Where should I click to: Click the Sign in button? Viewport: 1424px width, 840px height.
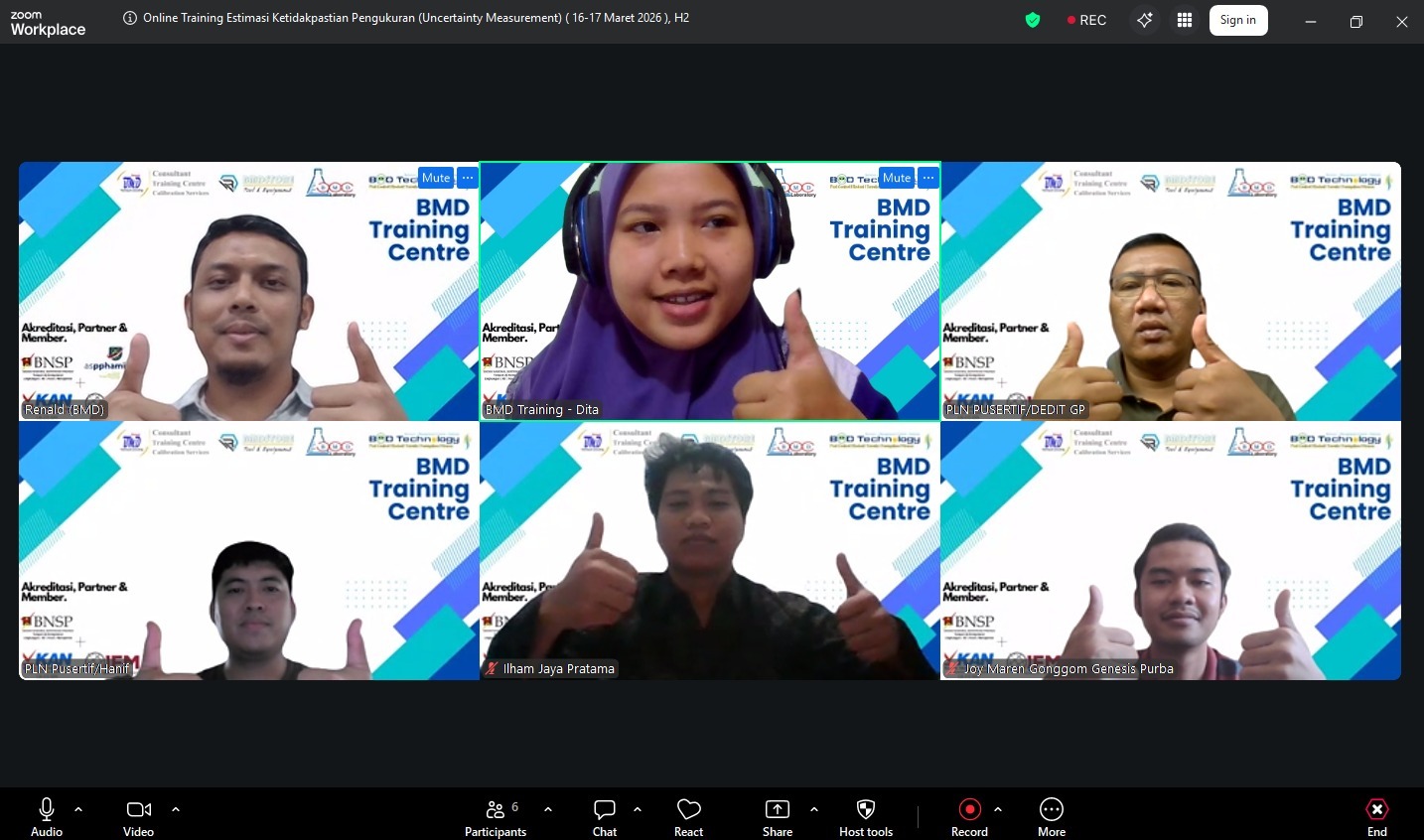[1238, 20]
